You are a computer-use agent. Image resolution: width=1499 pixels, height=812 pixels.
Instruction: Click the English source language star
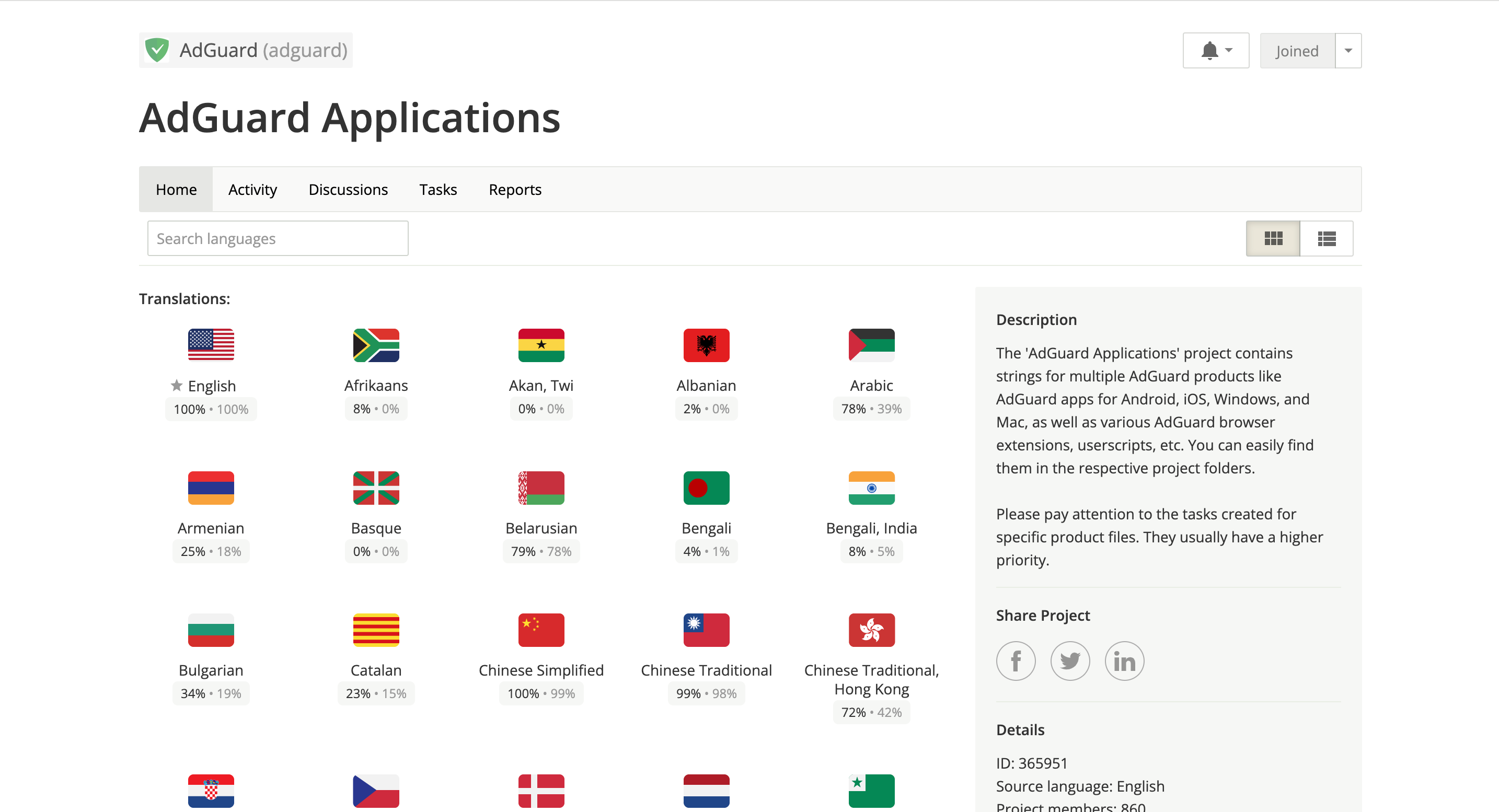[x=176, y=385]
